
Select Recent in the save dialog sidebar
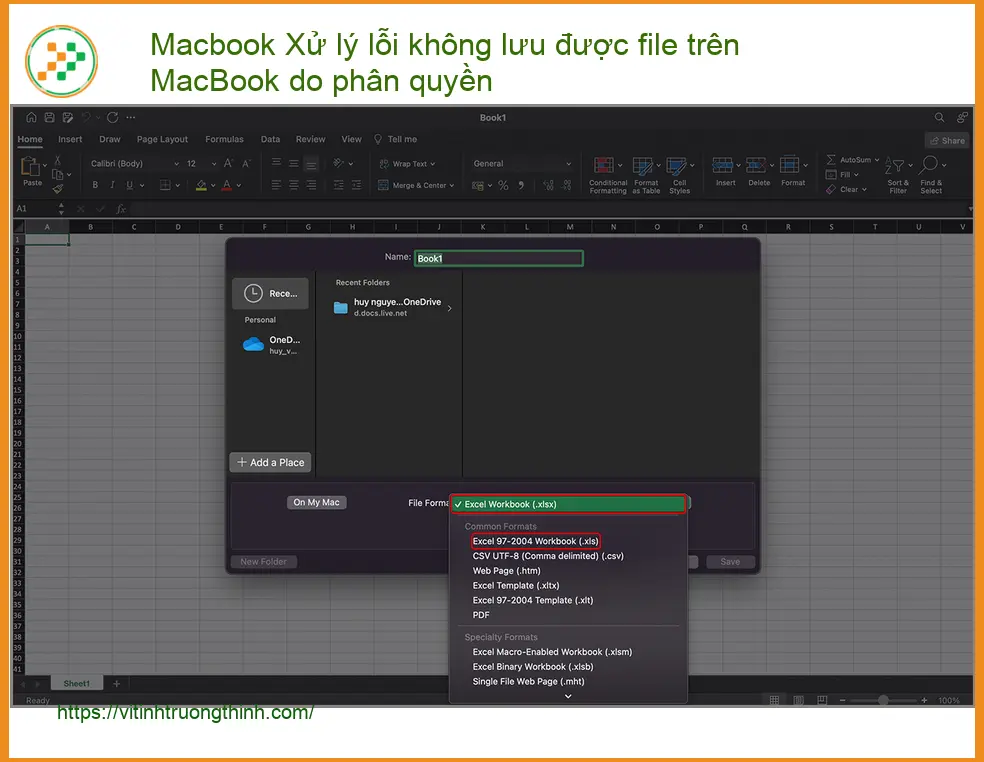click(270, 294)
